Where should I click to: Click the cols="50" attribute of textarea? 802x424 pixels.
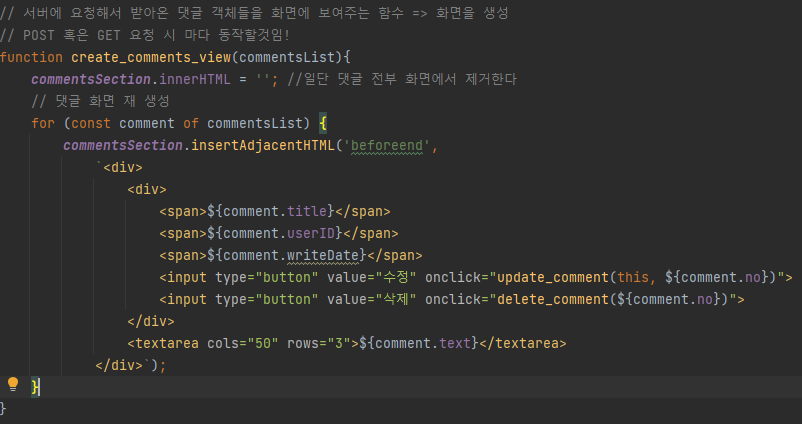[243, 343]
